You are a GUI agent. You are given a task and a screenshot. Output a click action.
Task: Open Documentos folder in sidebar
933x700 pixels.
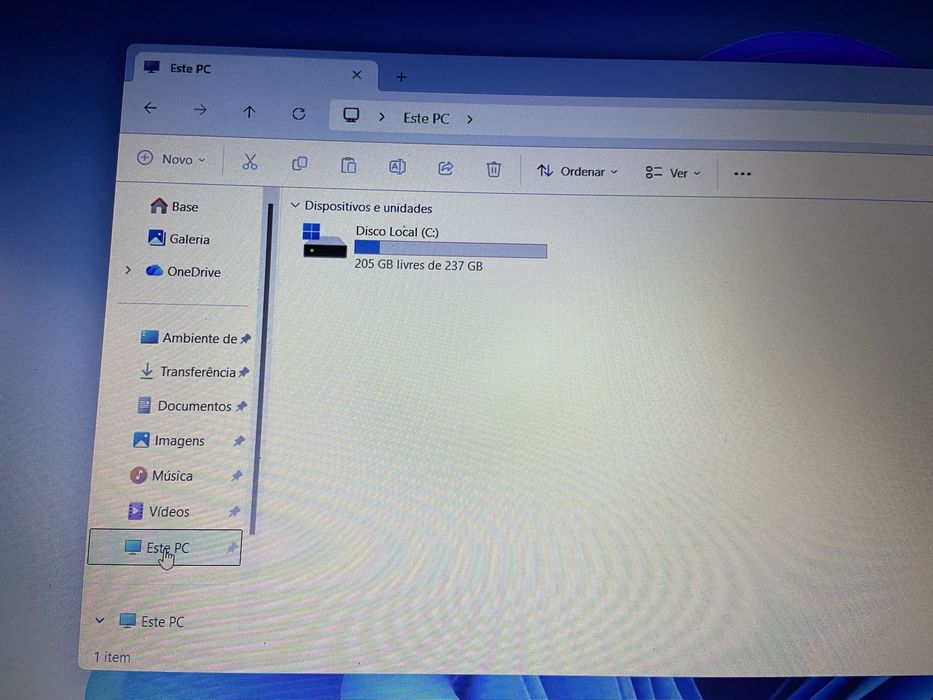[184, 406]
